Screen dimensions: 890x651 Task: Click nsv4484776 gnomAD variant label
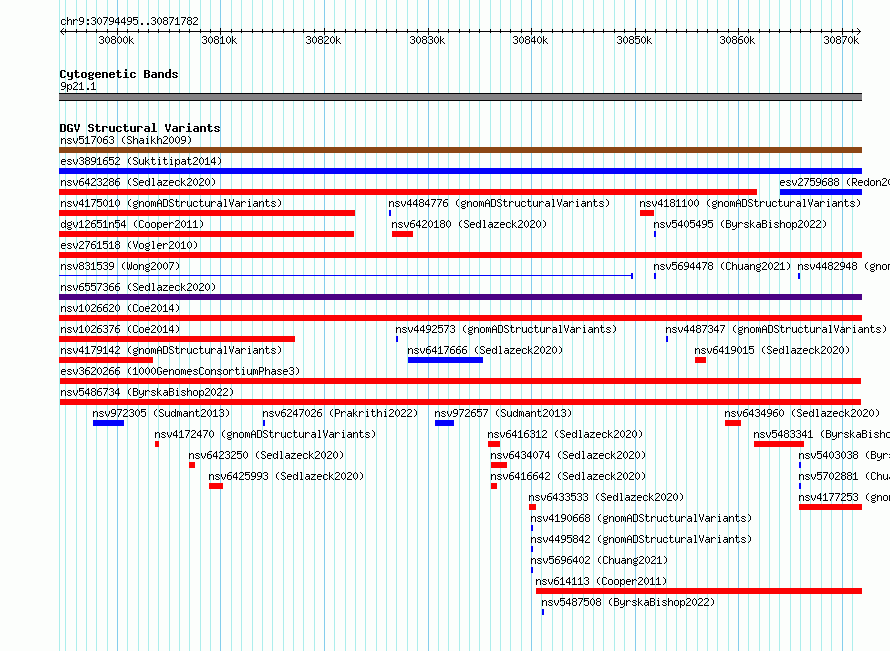pos(499,203)
